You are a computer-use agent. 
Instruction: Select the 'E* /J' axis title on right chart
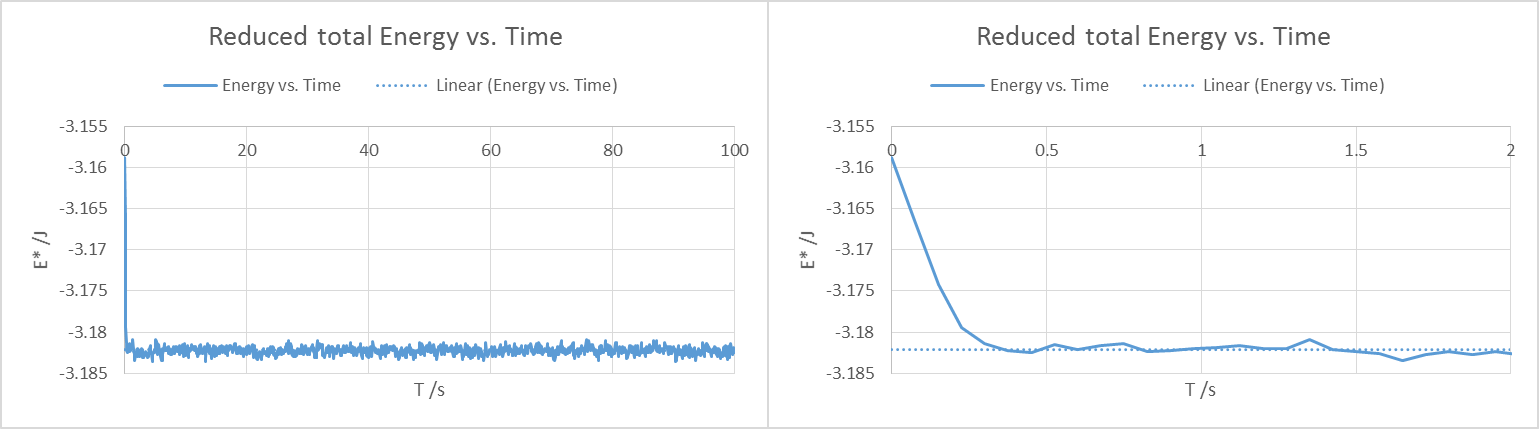807,250
